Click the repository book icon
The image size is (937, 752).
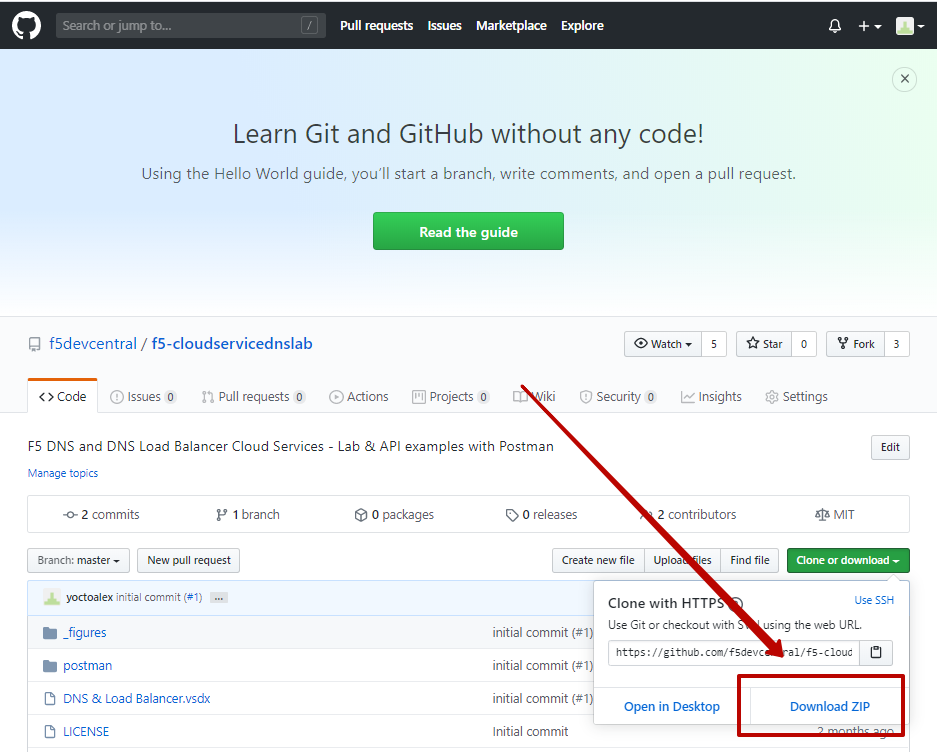35,344
